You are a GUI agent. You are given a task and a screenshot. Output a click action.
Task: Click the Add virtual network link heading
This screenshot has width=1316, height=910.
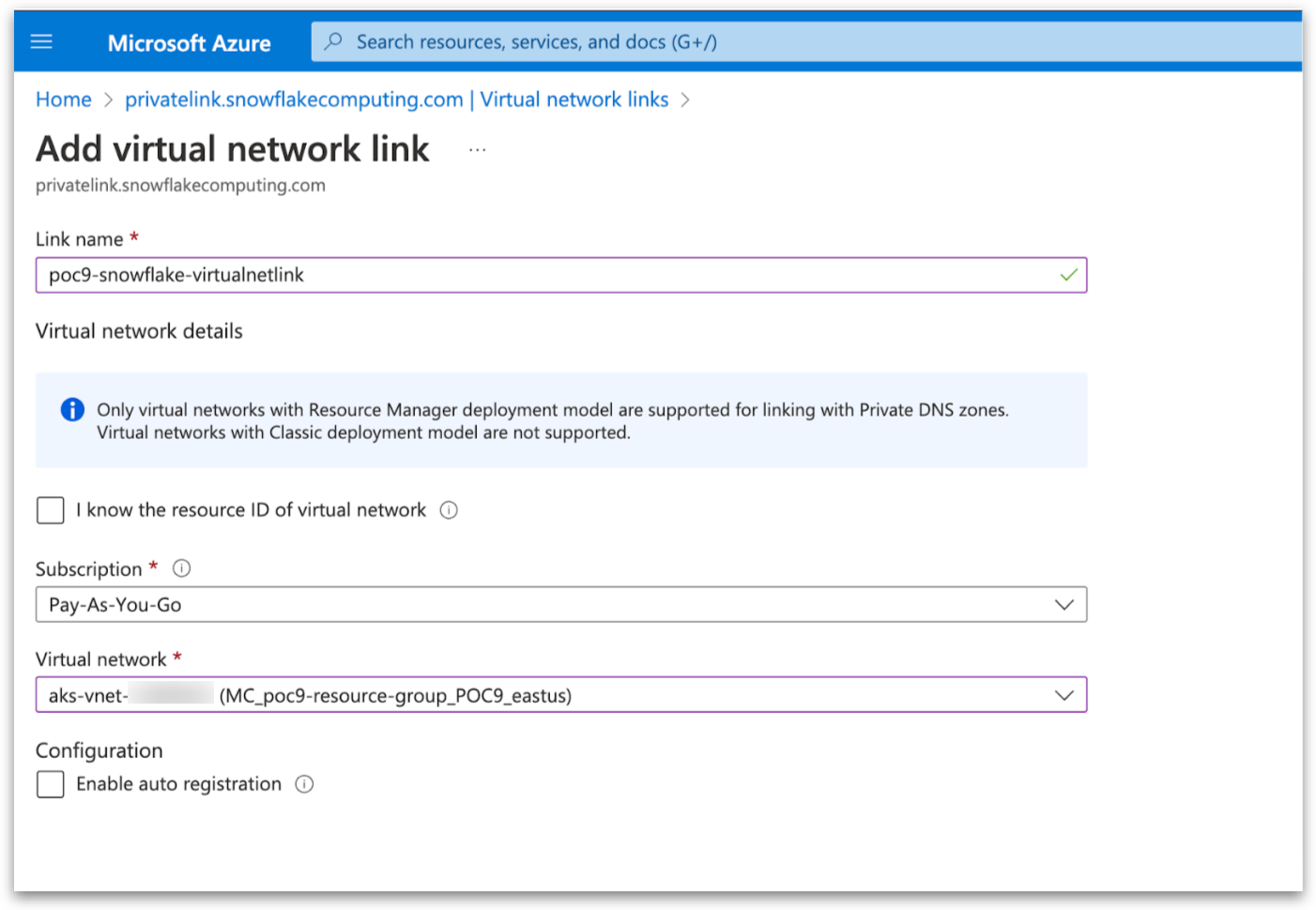(233, 149)
